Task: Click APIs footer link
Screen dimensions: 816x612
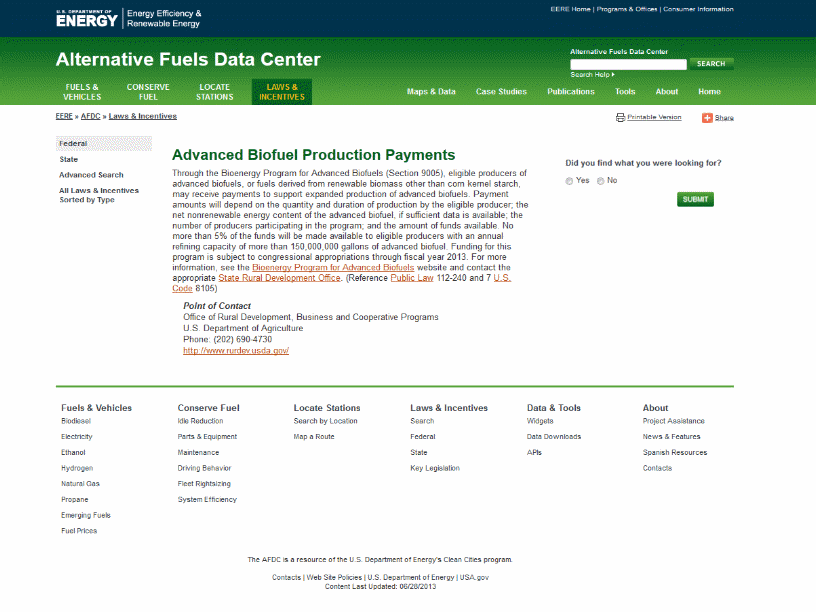Action: 534,453
